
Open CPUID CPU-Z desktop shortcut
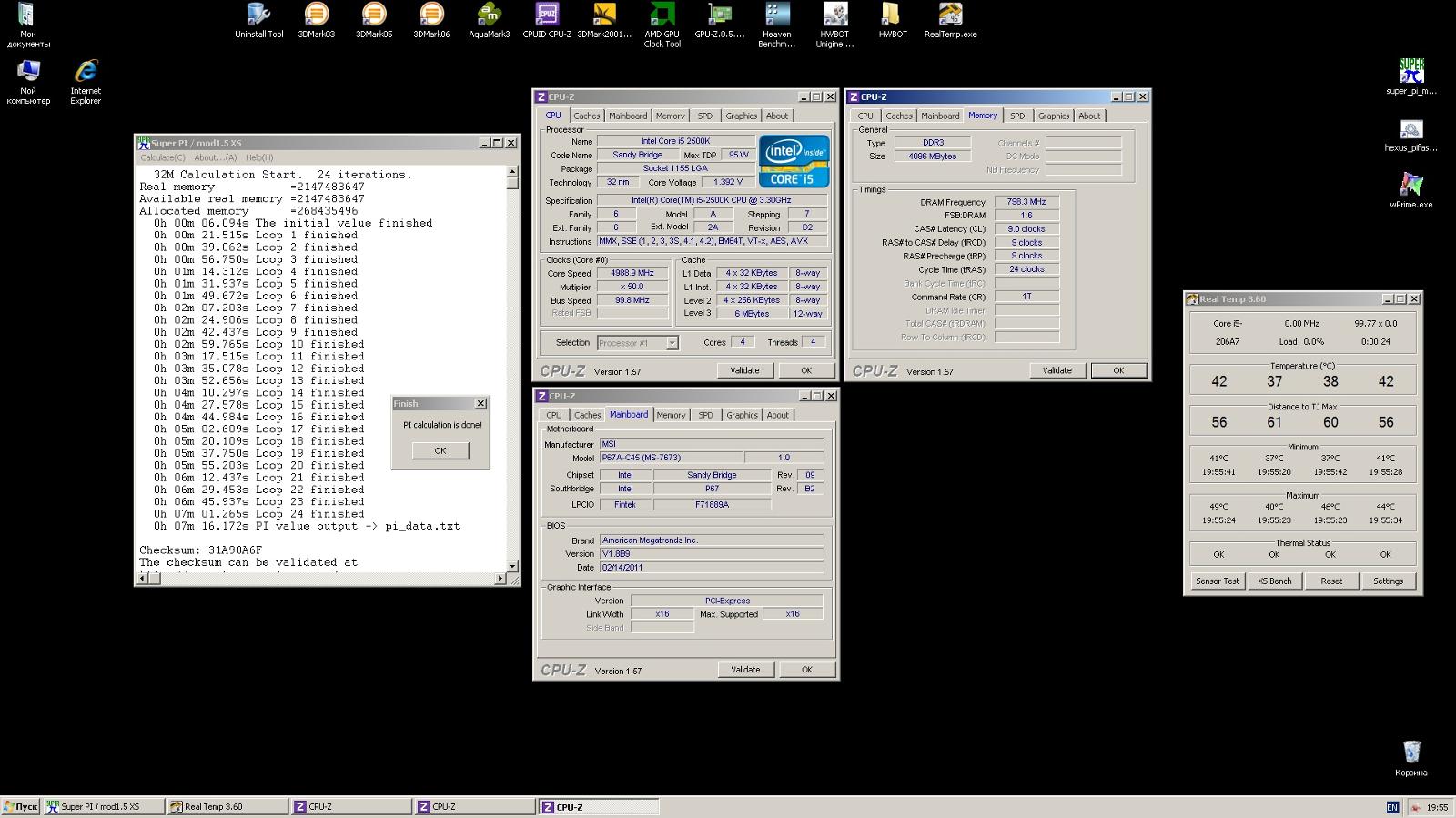(x=547, y=21)
